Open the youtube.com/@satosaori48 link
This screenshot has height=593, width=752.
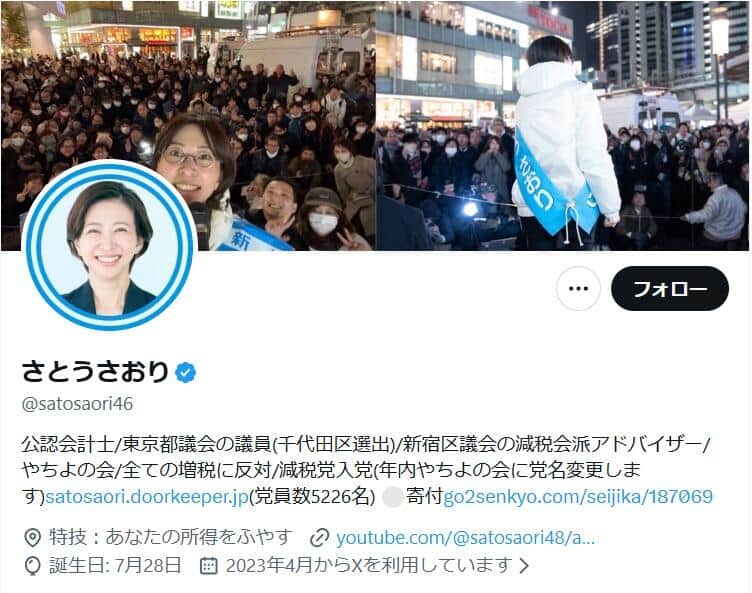pos(465,538)
